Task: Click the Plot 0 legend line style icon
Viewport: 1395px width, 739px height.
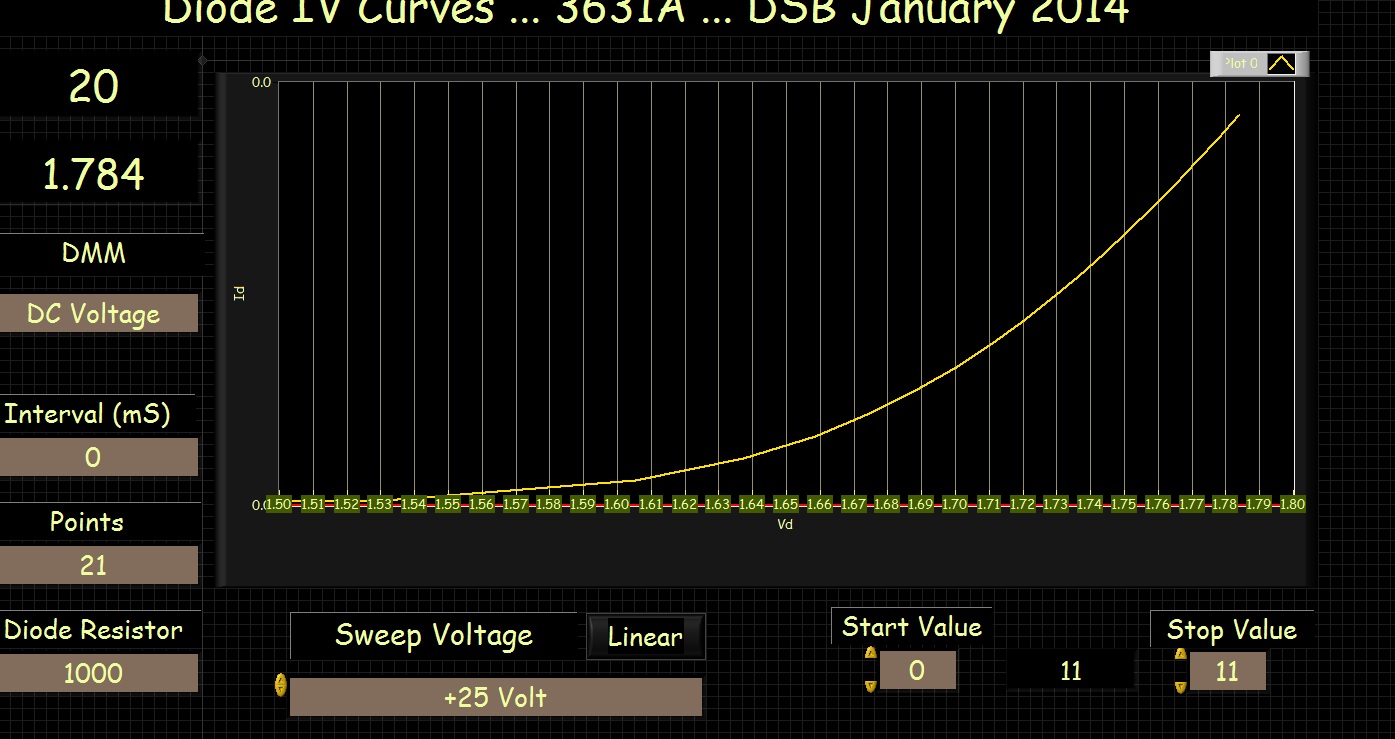Action: [1281, 64]
